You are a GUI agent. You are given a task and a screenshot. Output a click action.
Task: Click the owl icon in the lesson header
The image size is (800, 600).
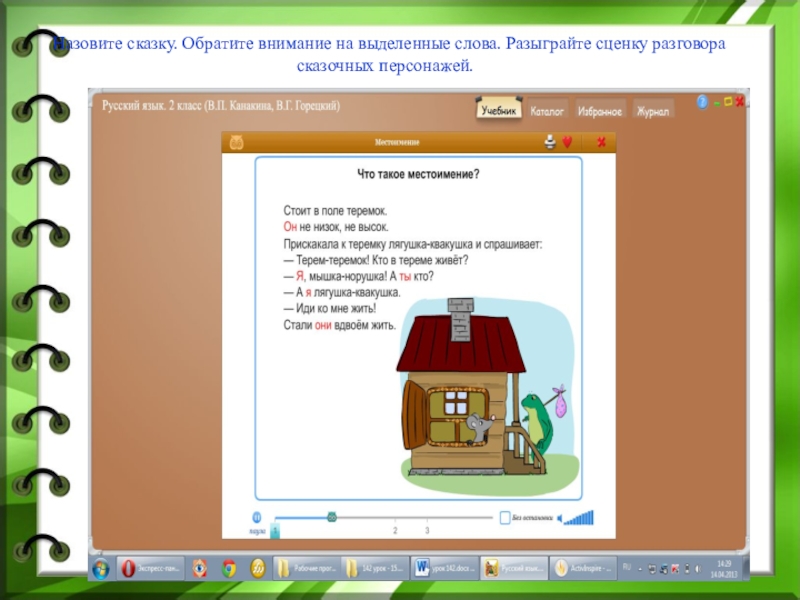236,142
